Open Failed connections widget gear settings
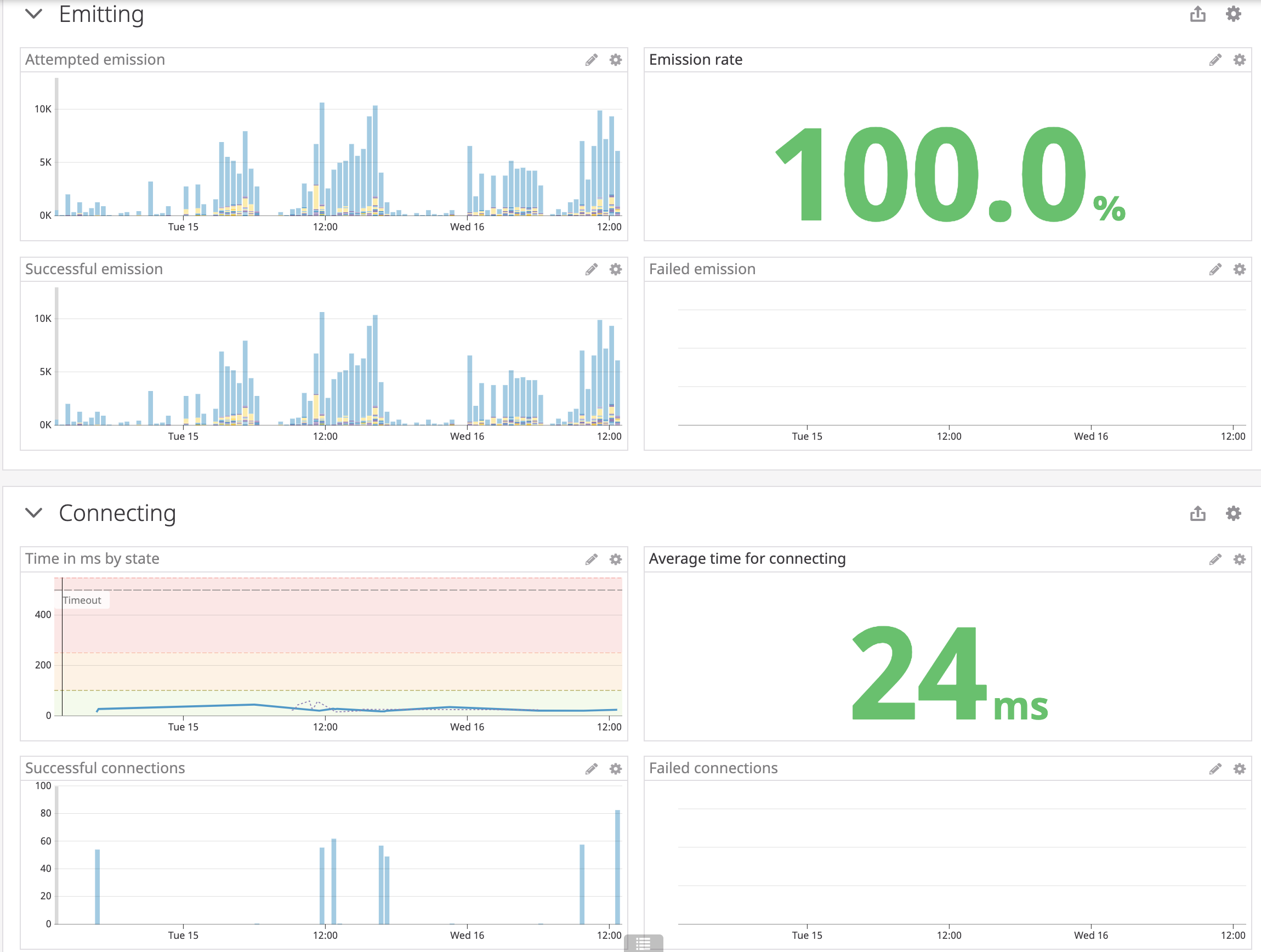1261x952 pixels. click(1239, 768)
